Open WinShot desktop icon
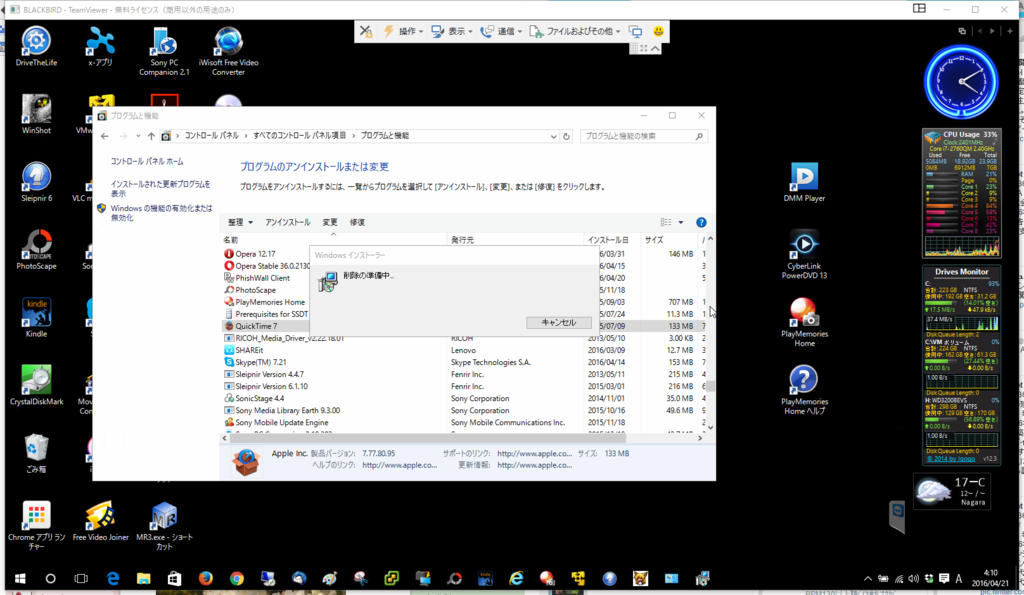 pos(36,114)
